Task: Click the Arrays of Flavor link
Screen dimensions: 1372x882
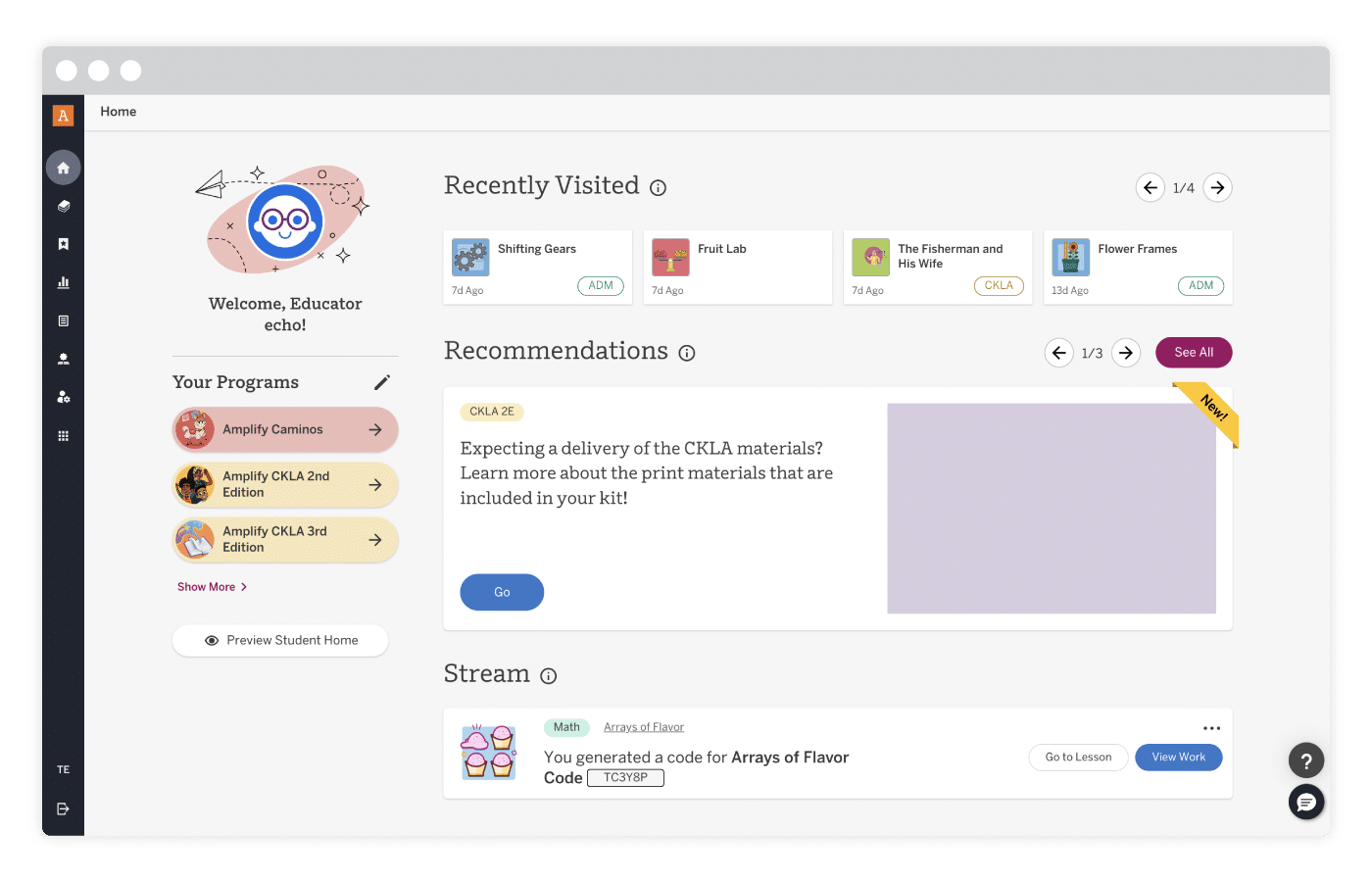Action: (x=643, y=727)
